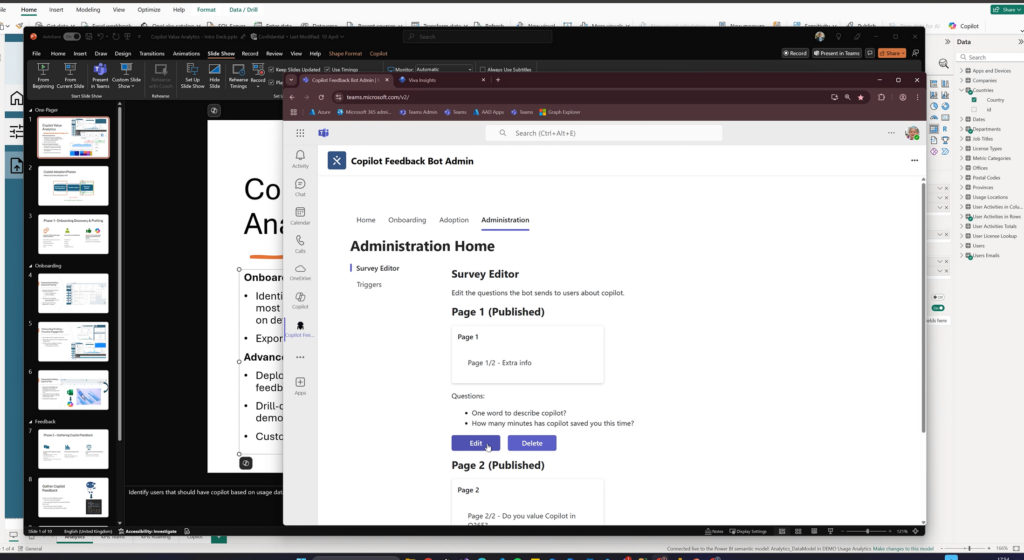Open the Animations ribbon tab in PowerPoint
Image resolution: width=1024 pixels, height=560 pixels.
point(186,54)
